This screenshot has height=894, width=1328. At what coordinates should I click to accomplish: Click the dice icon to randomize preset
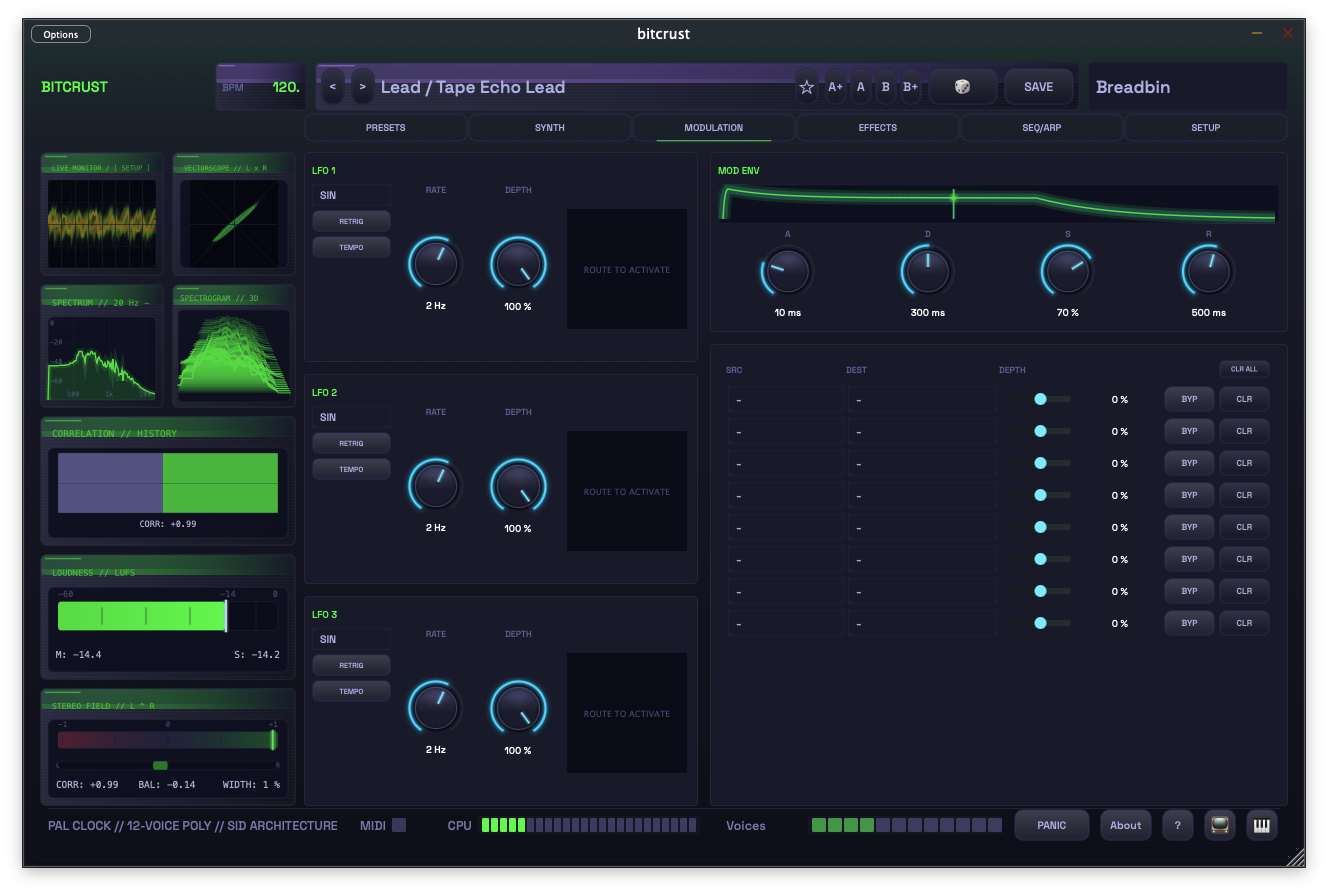[x=962, y=87]
